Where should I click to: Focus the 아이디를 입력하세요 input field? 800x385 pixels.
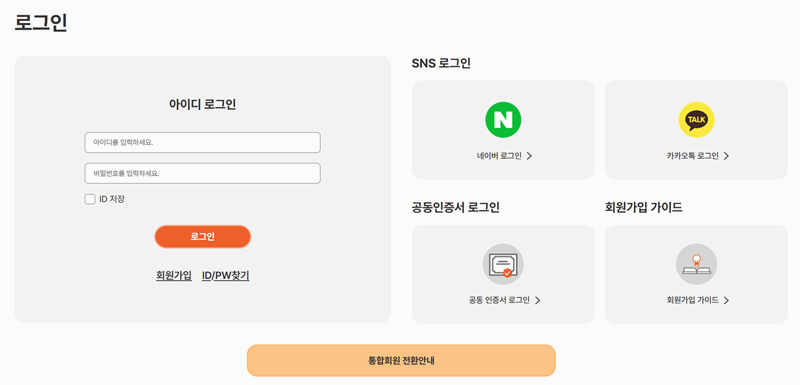tap(203, 143)
